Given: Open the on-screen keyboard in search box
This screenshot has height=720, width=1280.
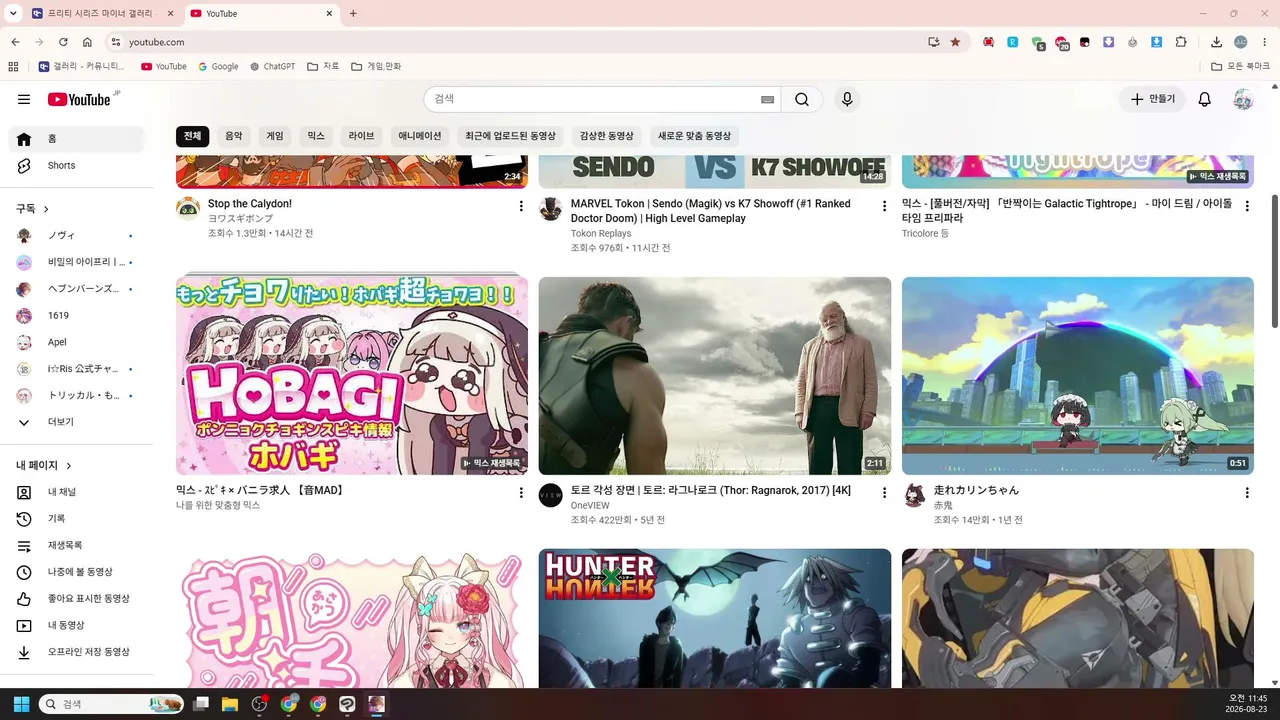Looking at the screenshot, I should coord(767,99).
